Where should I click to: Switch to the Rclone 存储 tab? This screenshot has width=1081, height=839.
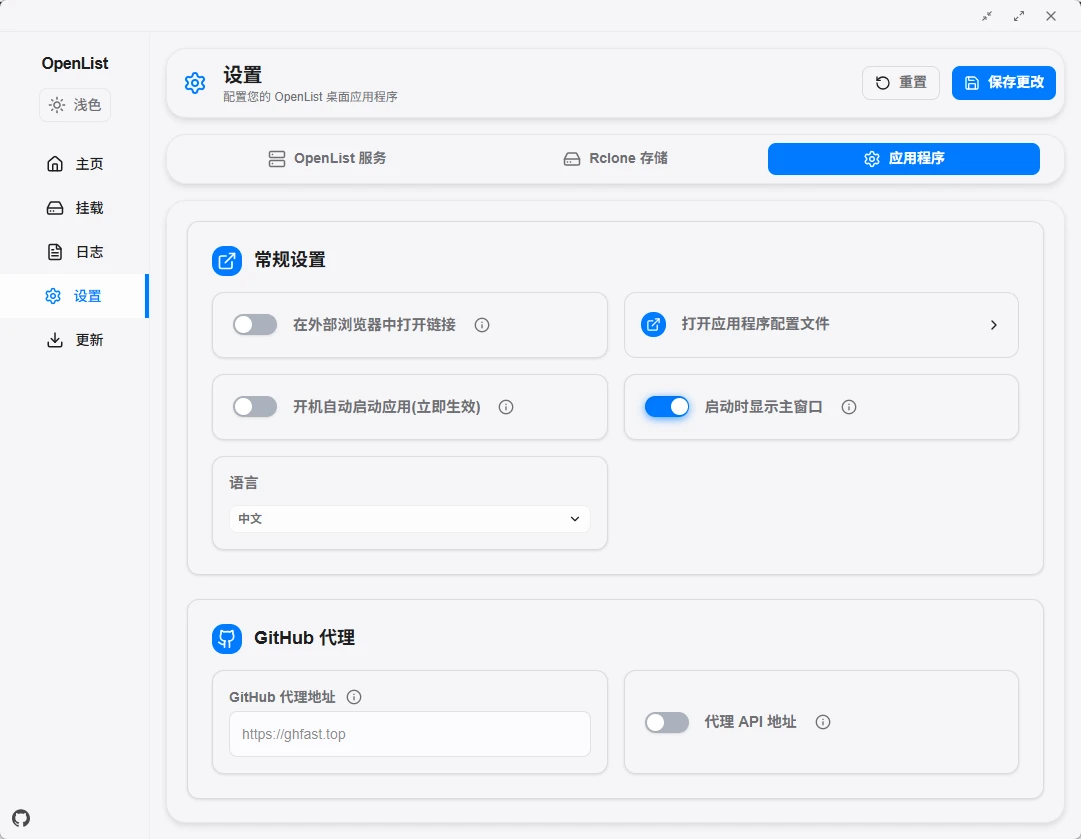point(615,159)
